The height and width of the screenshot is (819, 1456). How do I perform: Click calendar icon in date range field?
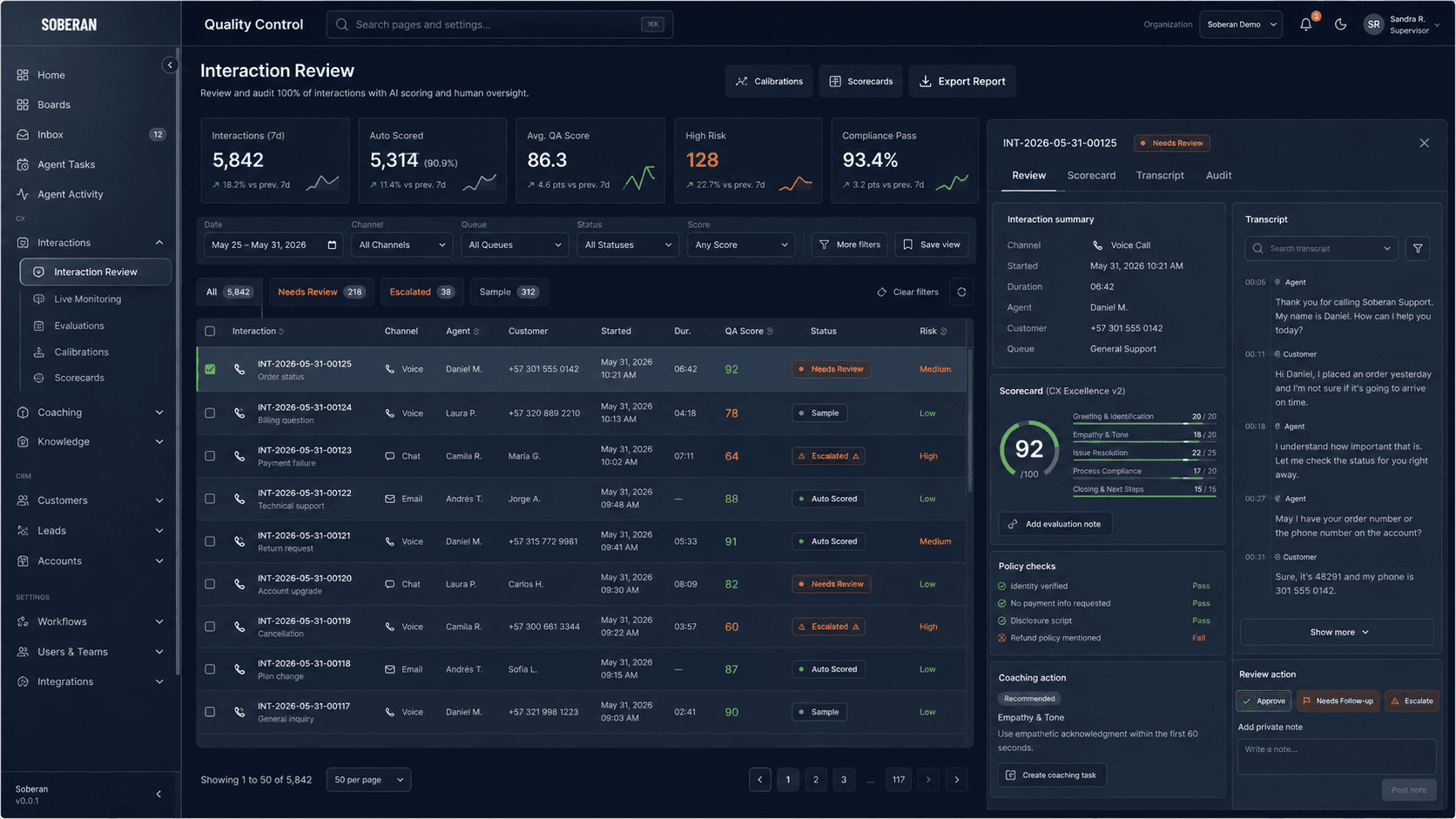332,245
